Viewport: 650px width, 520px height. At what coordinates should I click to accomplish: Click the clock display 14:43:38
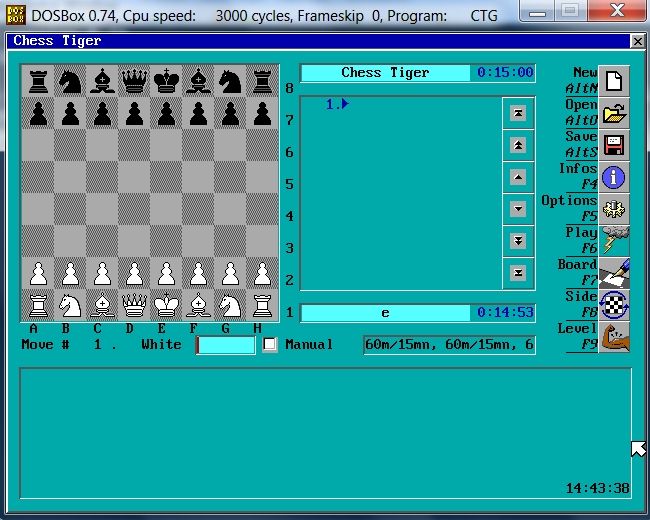597,488
